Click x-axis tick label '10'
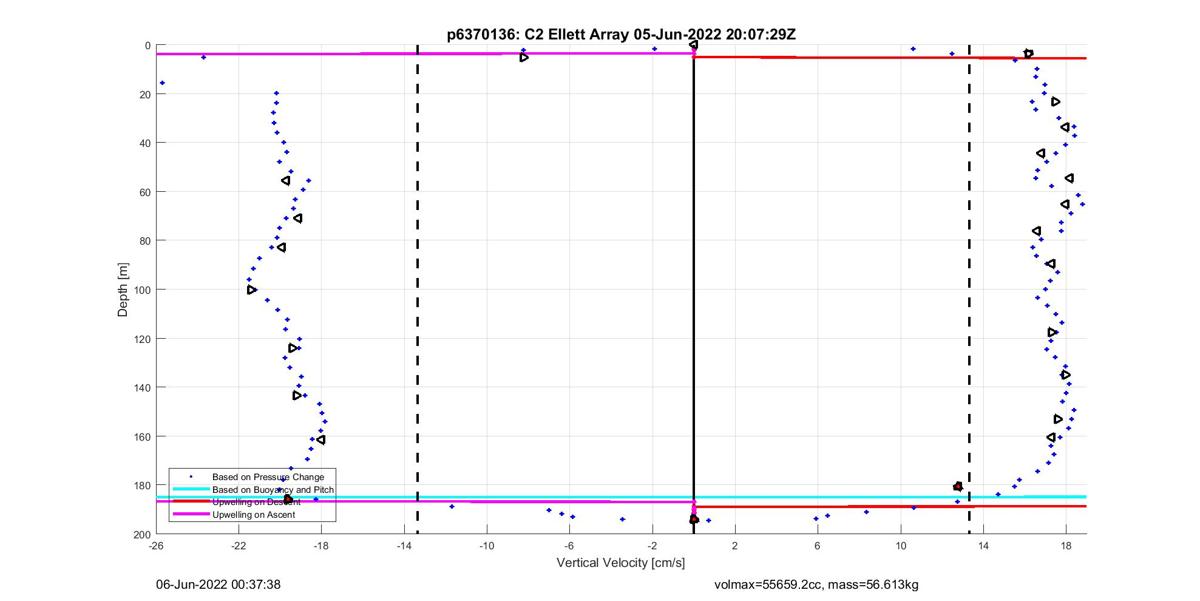 coord(901,546)
